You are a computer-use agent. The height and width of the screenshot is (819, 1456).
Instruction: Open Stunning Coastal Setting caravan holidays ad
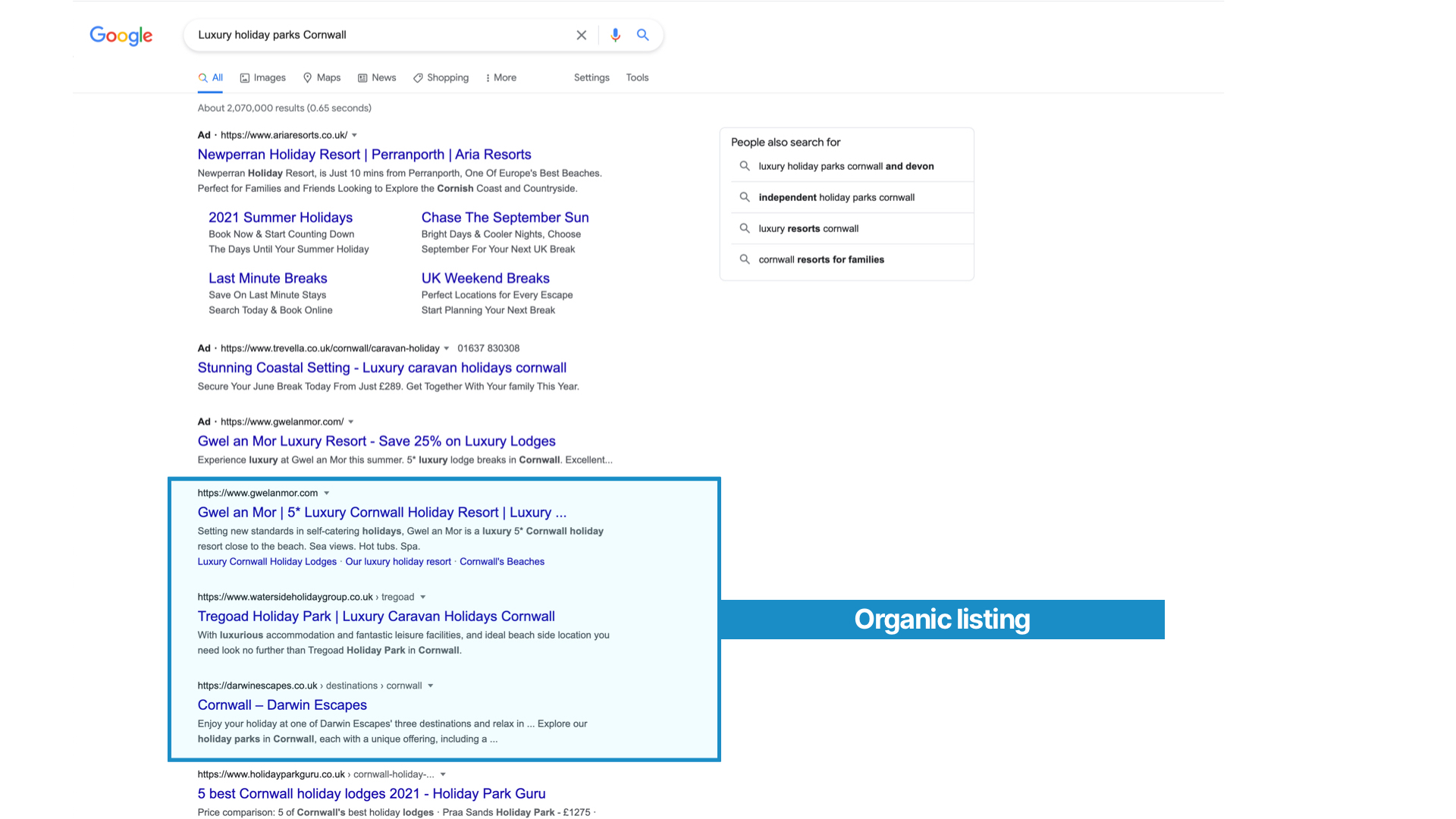382,368
